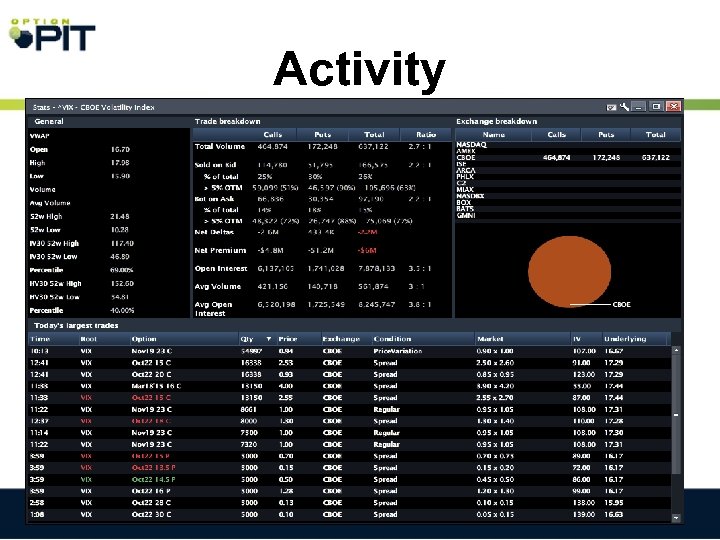Click the IV column header
The image size is (720, 540).
pos(586,339)
